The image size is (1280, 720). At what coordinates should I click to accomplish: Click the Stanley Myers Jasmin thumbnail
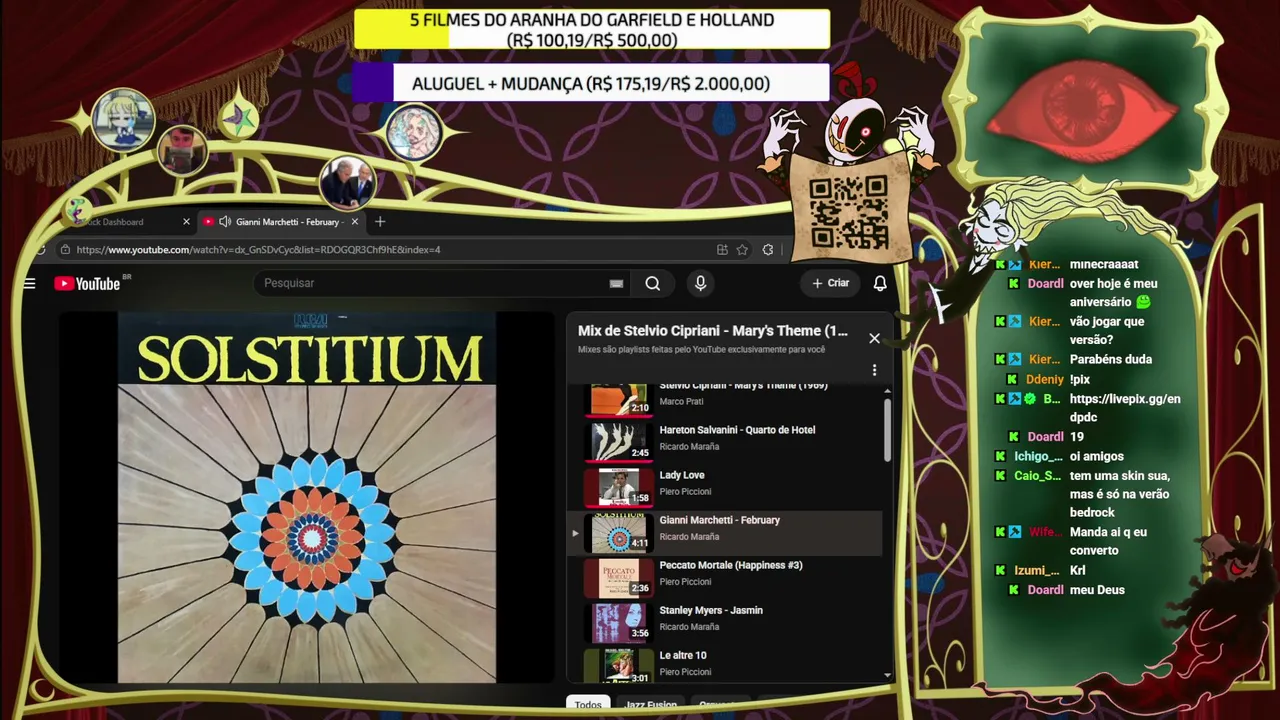click(x=619, y=623)
